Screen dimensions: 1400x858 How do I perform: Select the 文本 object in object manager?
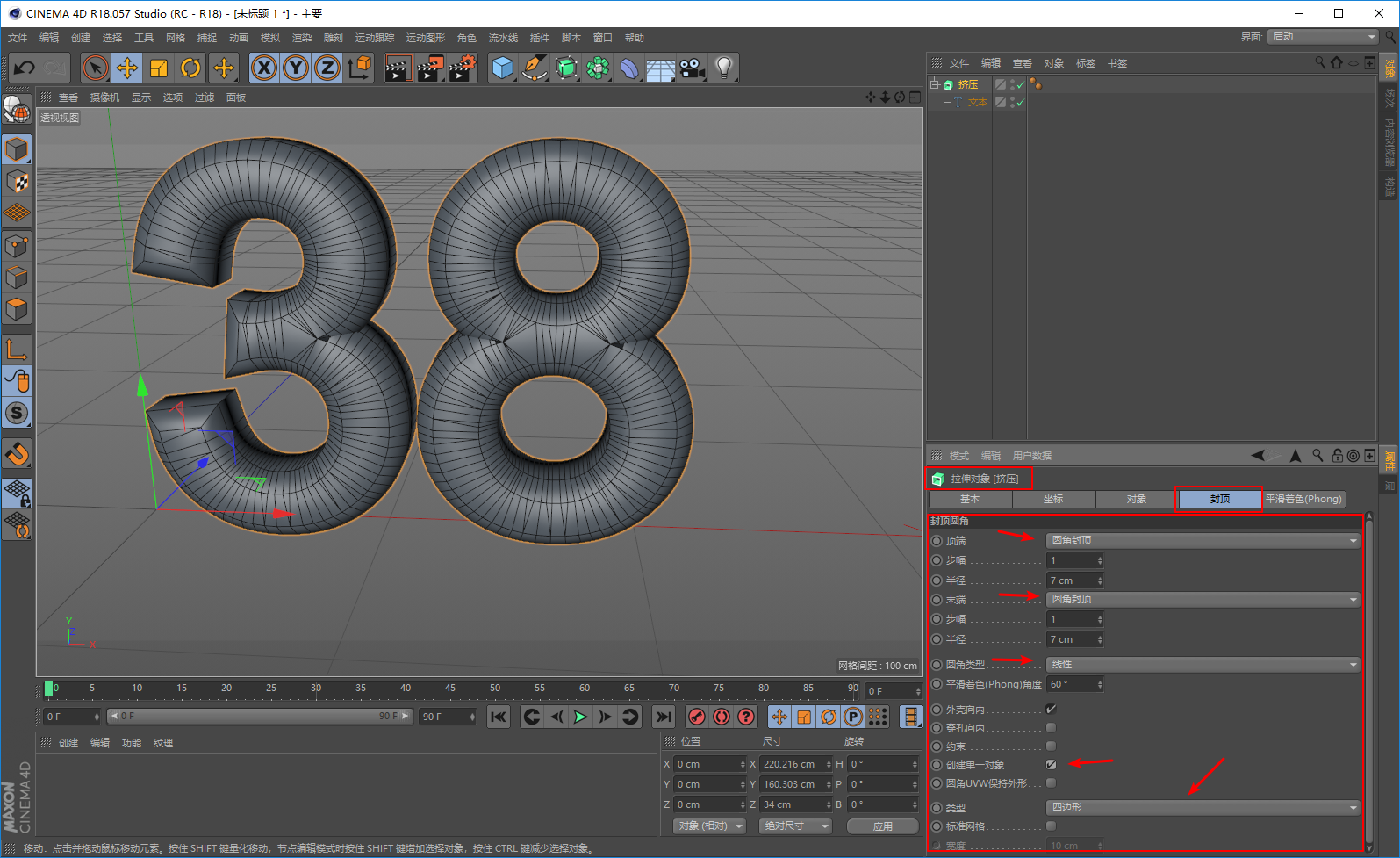click(x=977, y=103)
